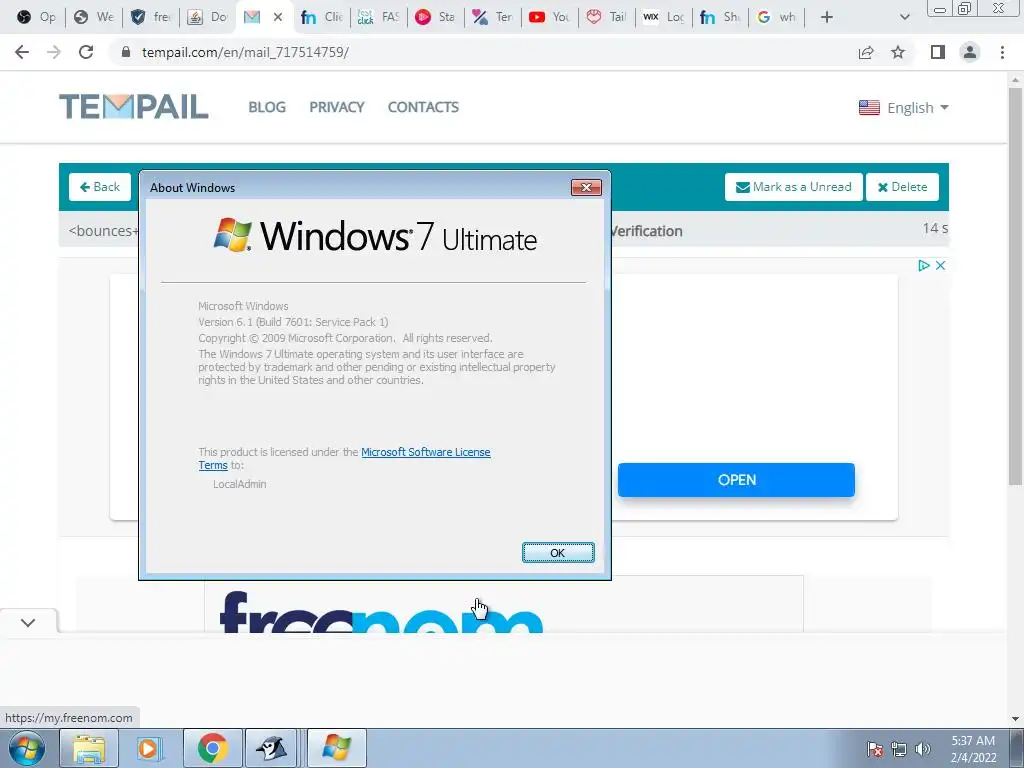1024x768 pixels.
Task: Go forward in browser history
Action: tap(54, 52)
